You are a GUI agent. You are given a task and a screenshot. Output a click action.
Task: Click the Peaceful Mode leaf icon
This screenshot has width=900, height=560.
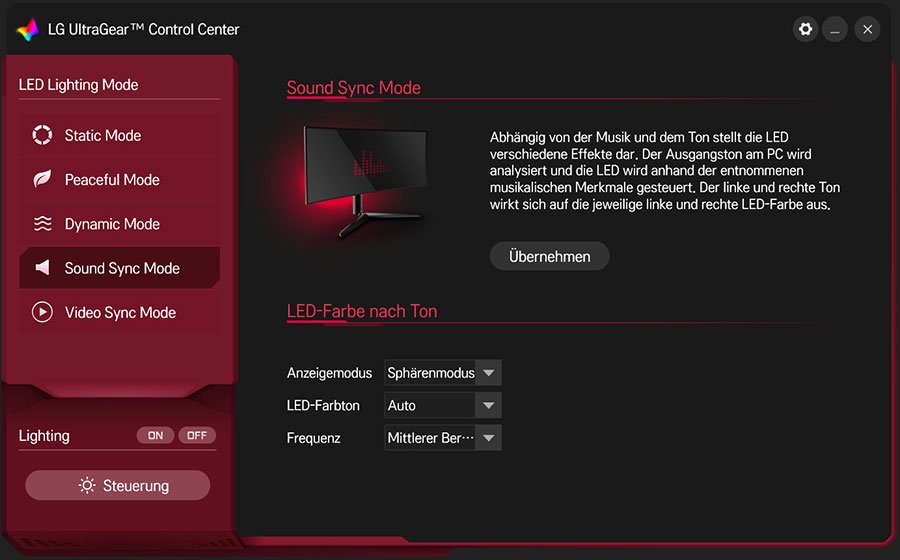tap(42, 179)
